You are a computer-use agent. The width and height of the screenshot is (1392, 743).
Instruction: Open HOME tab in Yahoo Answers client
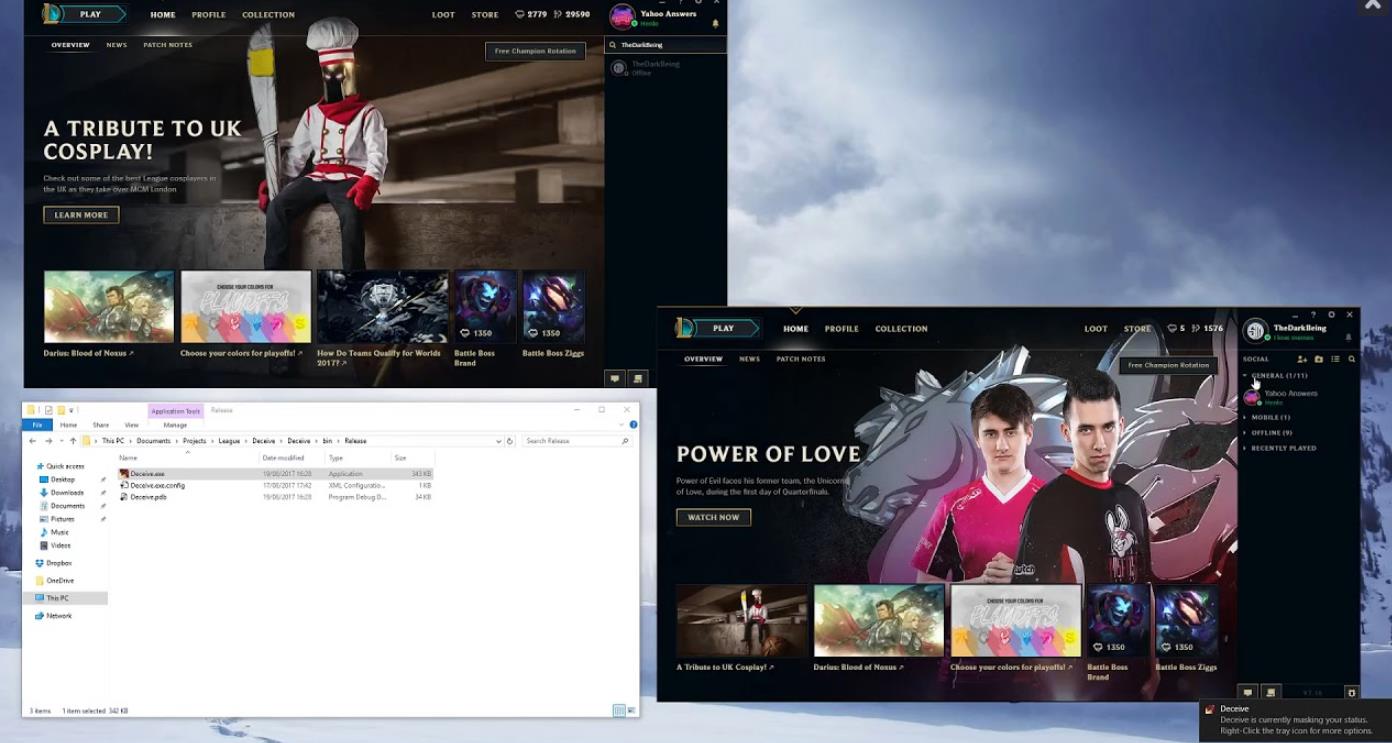point(163,15)
